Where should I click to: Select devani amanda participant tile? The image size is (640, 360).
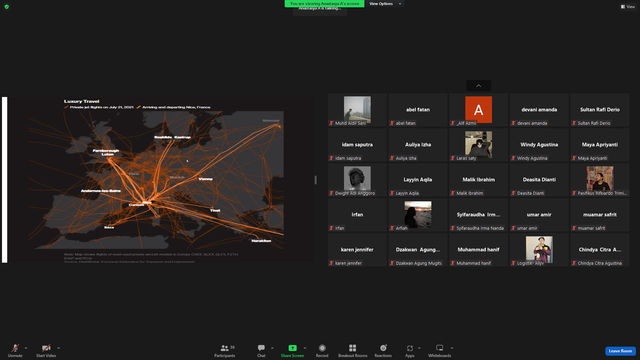539,110
